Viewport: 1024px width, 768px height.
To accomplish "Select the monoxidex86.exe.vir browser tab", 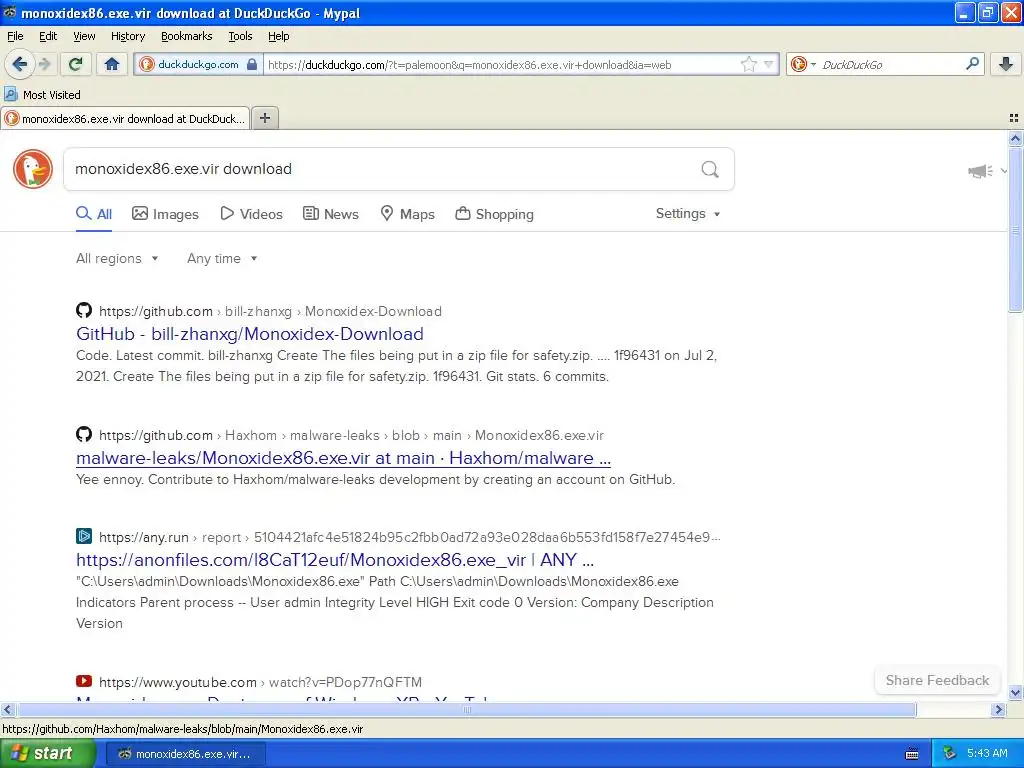I will [125, 119].
